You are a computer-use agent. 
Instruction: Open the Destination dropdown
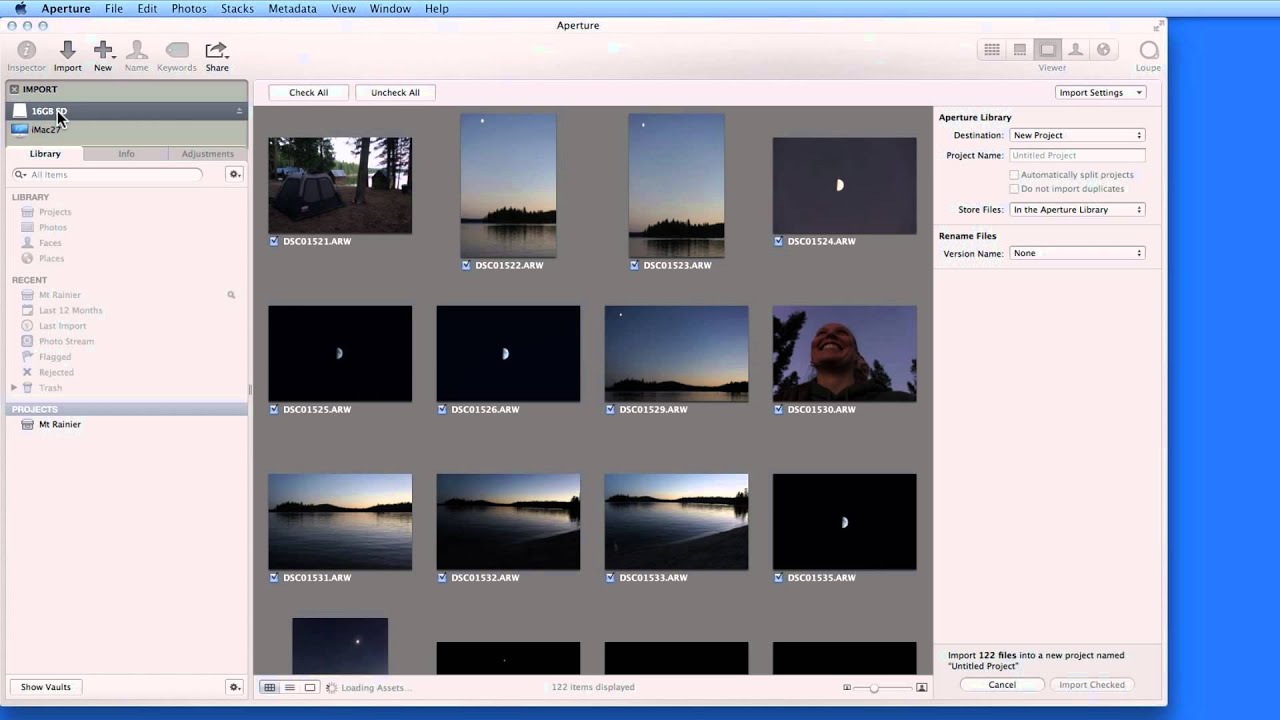tap(1077, 135)
